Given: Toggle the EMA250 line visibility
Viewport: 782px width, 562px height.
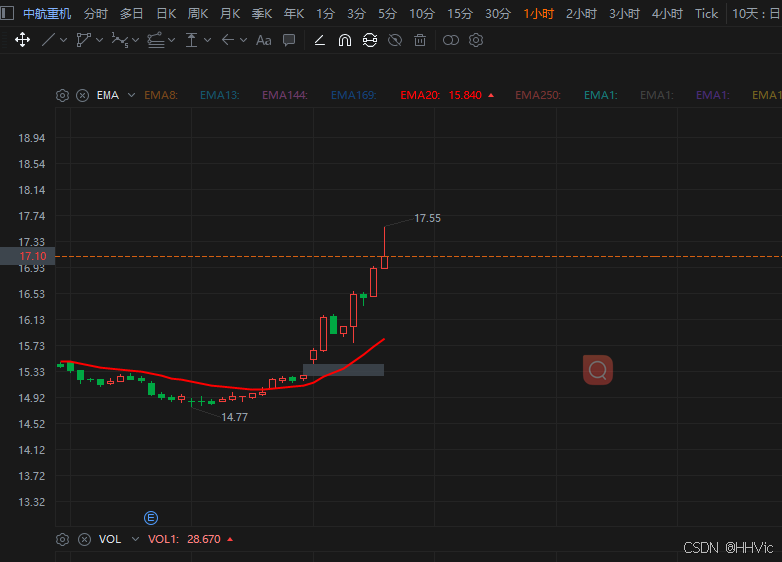Looking at the screenshot, I should (538, 95).
